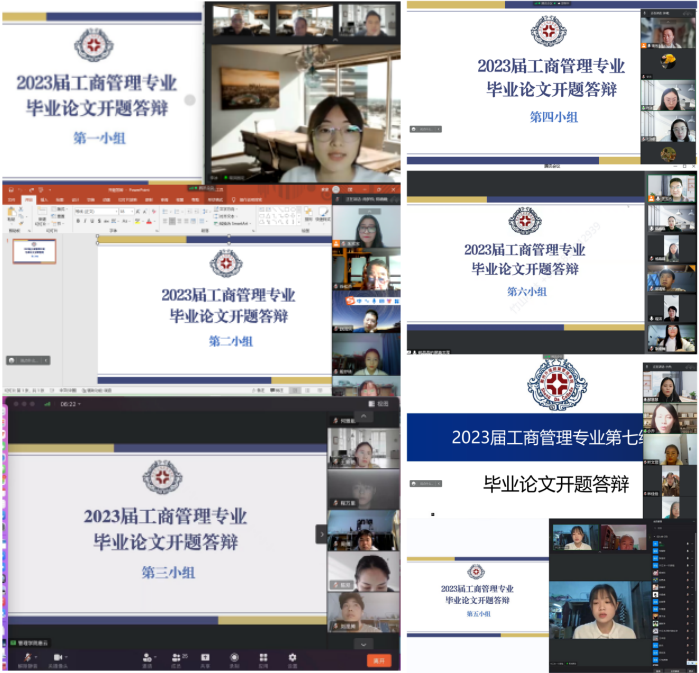This screenshot has height=673, width=699.
Task: Open the settings gear in the meeting toolbar
Action: coord(292,657)
